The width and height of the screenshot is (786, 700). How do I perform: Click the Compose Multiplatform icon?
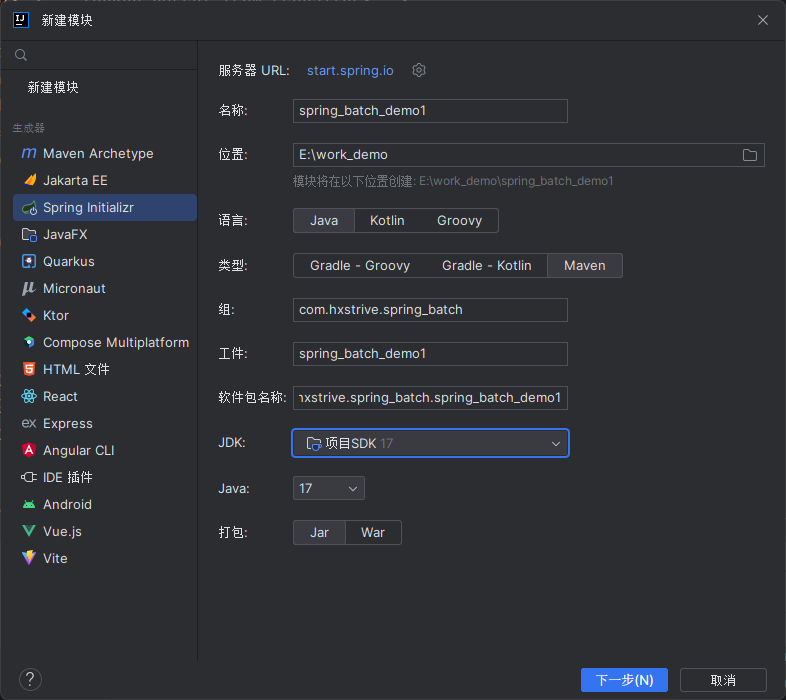coord(29,342)
